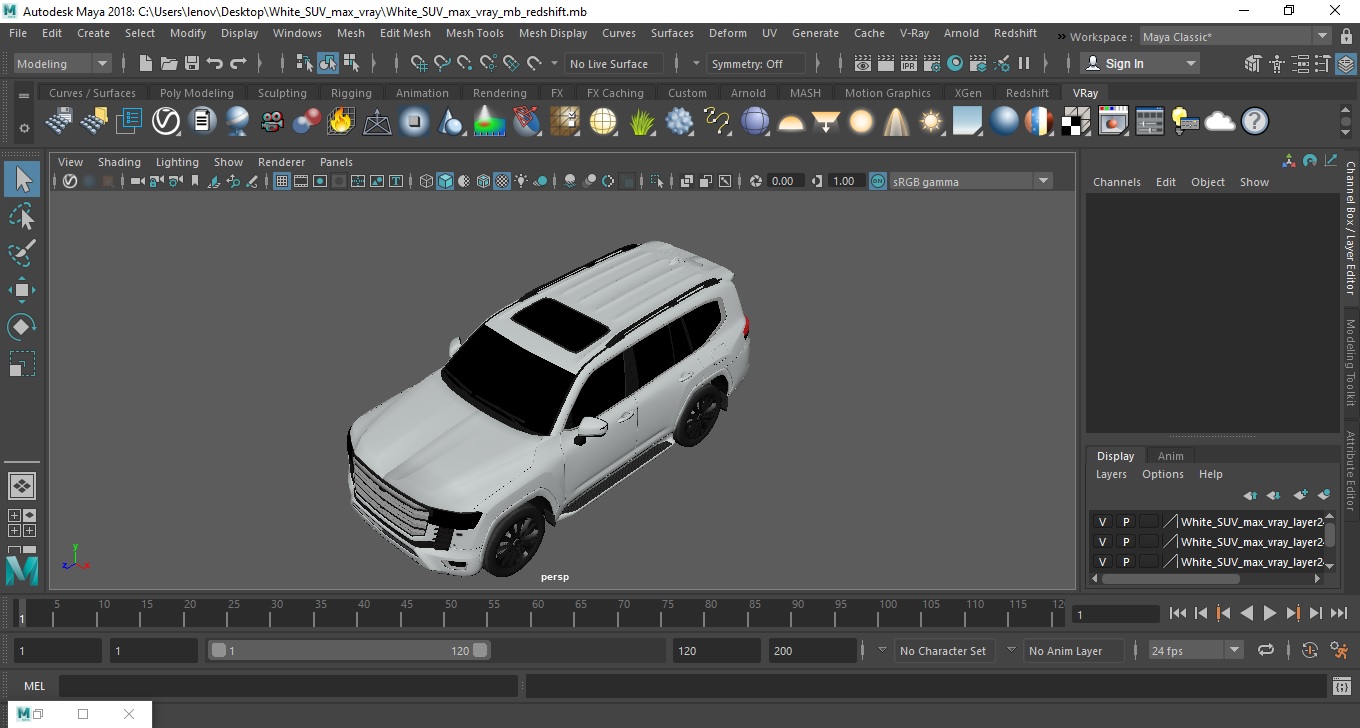The width and height of the screenshot is (1360, 728).
Task: Open the layer editor Options menu
Action: 1163,474
